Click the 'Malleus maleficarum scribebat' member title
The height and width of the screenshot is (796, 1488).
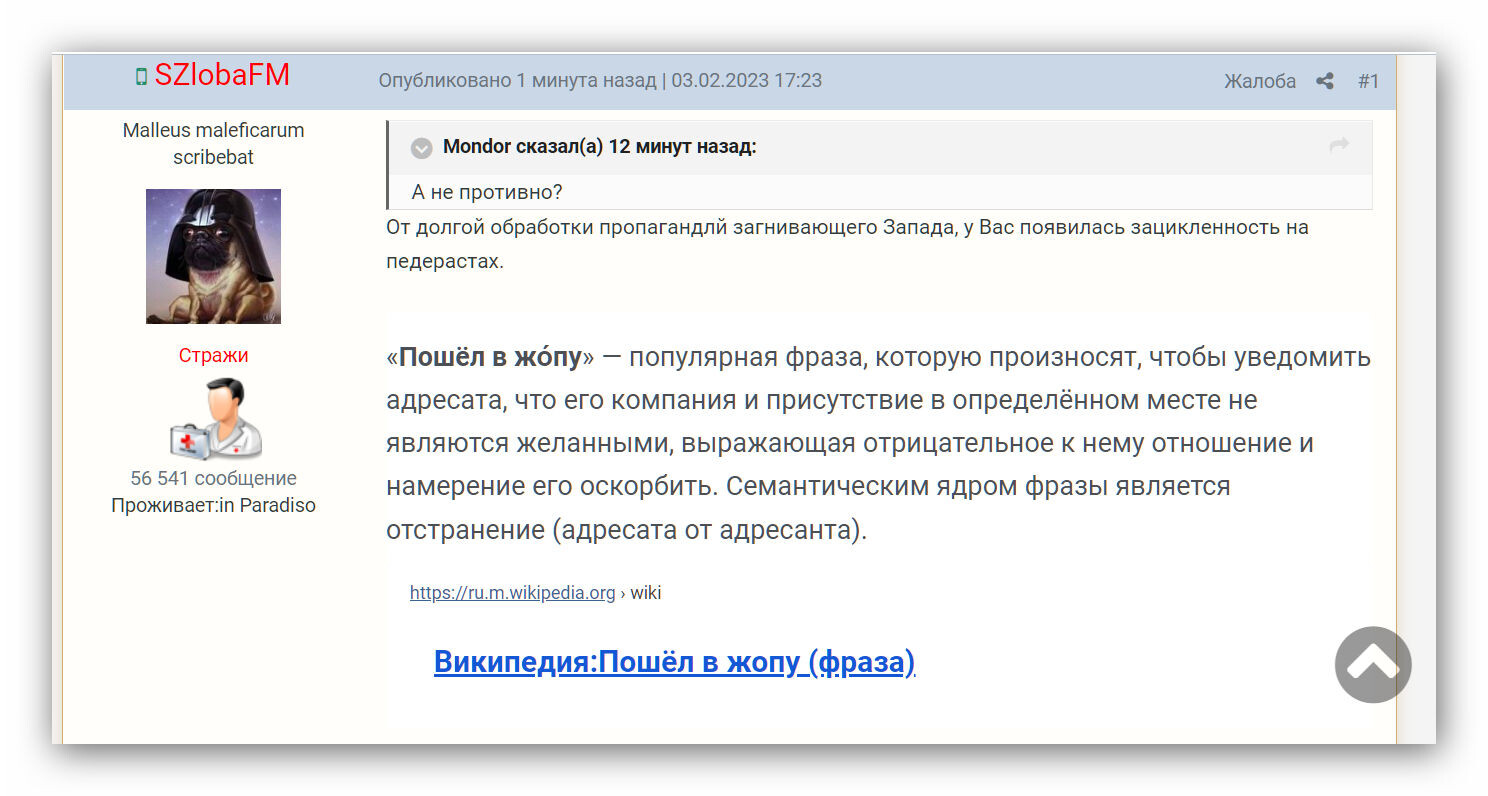click(x=213, y=143)
